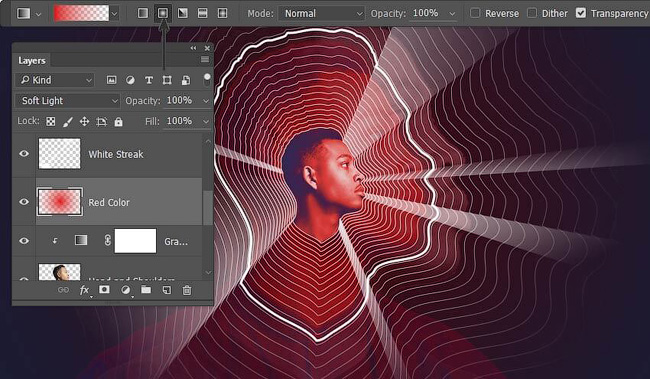Toggle the layer filtering on/off switch
The width and height of the screenshot is (650, 379).
pyautogui.click(x=207, y=80)
